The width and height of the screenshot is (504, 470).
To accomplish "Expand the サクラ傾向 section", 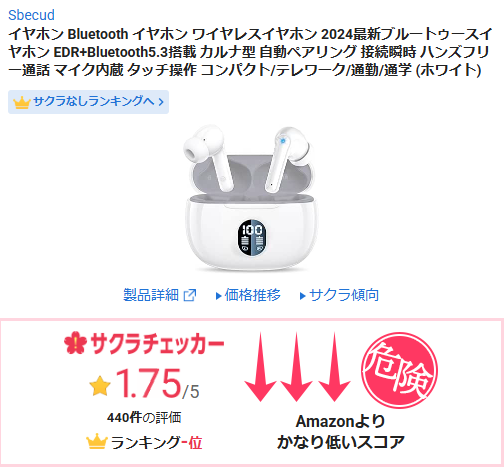I will click(x=339, y=295).
